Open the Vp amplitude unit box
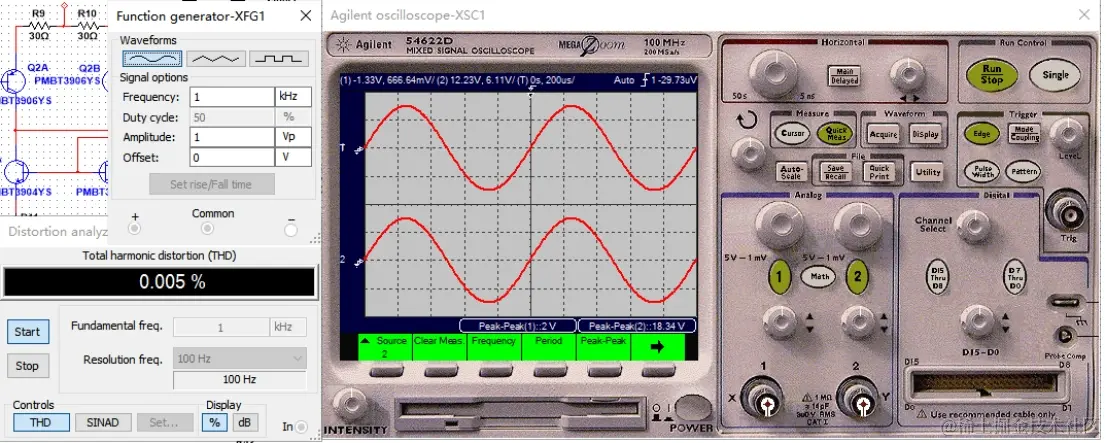 point(293,137)
